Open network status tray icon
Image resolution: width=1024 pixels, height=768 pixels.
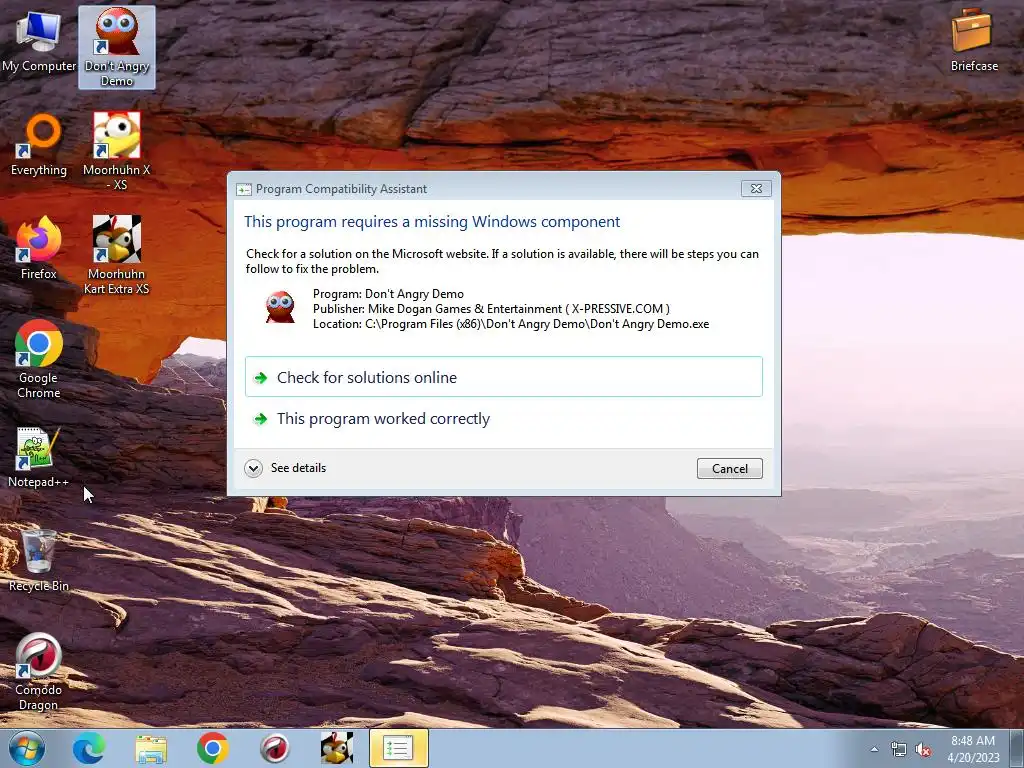point(899,750)
